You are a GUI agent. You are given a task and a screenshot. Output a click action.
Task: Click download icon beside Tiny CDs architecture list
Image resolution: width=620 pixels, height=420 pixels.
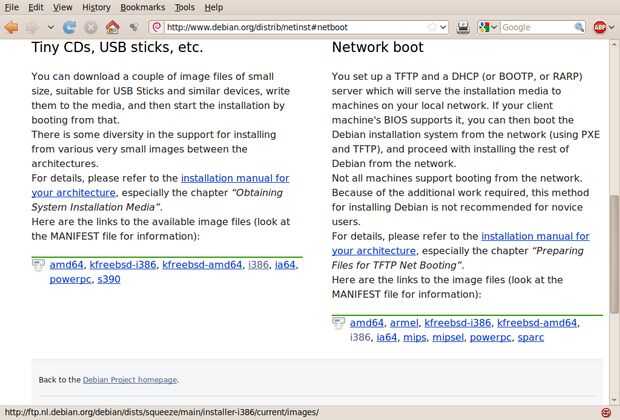pyautogui.click(x=38, y=265)
